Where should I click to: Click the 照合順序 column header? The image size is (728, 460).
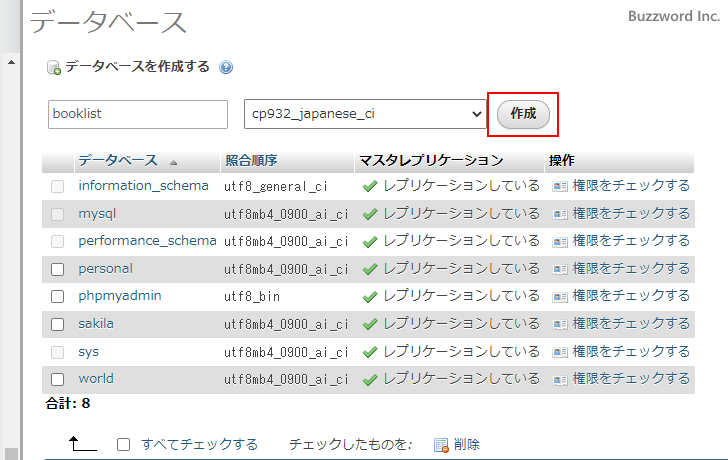(251, 161)
